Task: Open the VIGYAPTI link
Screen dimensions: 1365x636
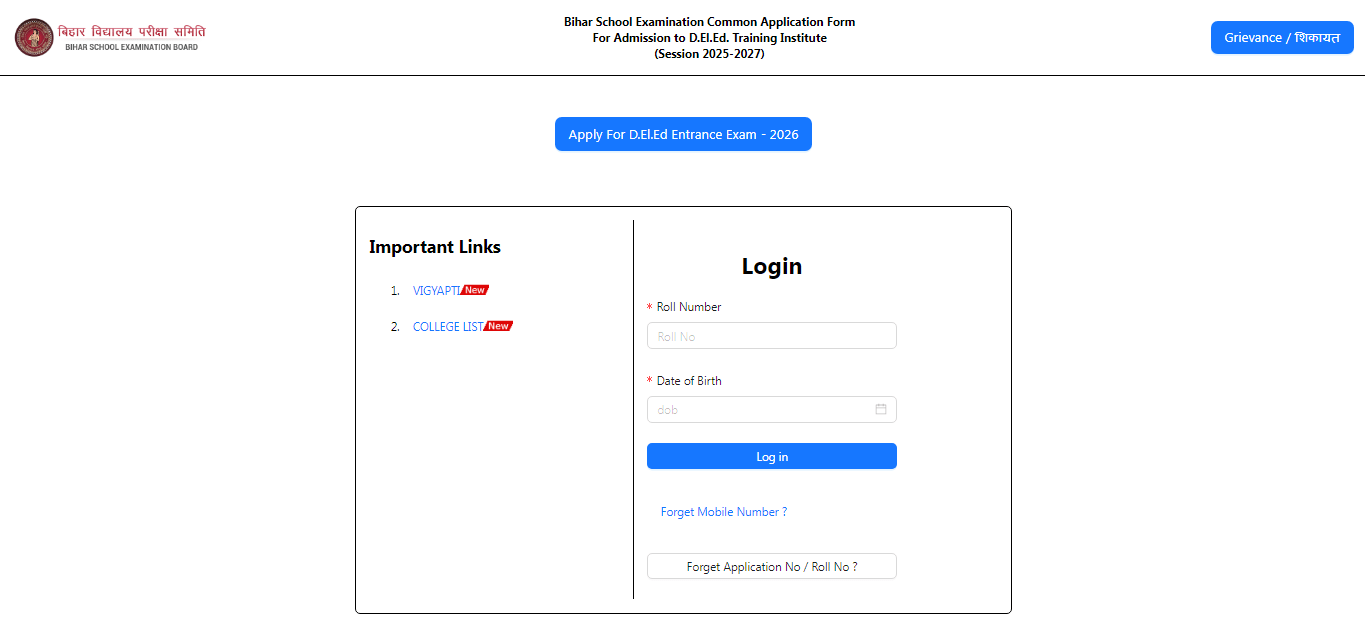Action: (436, 291)
